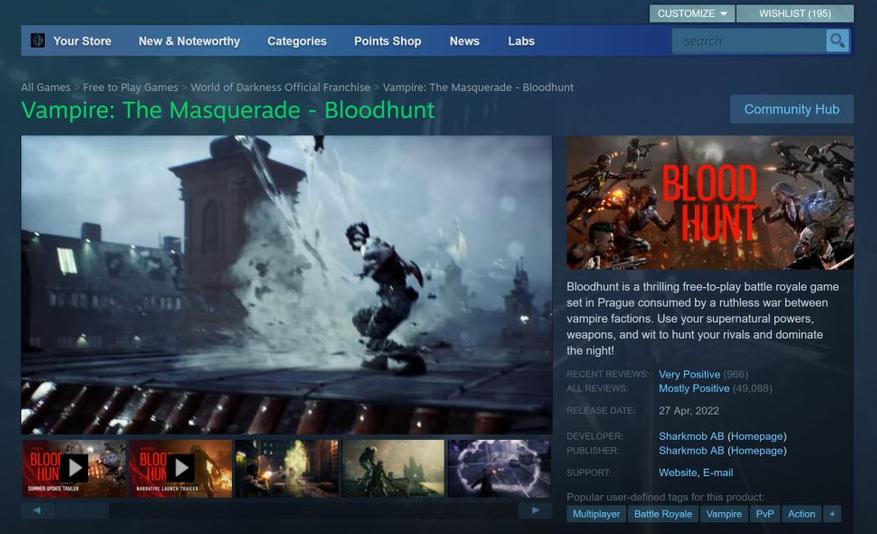Click the thumbnail strip scrollbar handle

(x=81, y=510)
